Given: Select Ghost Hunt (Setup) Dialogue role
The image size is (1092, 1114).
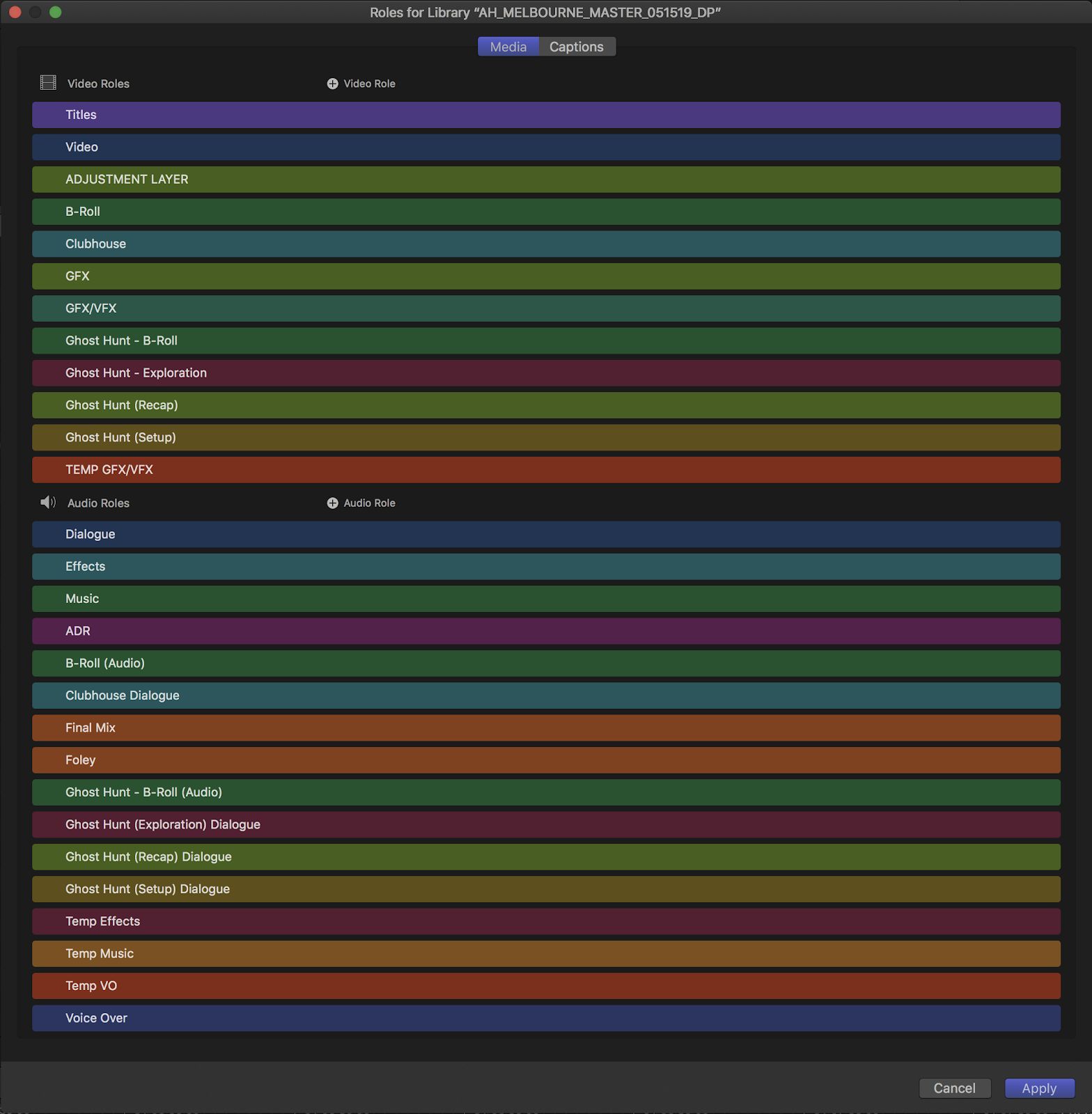Looking at the screenshot, I should (546, 889).
